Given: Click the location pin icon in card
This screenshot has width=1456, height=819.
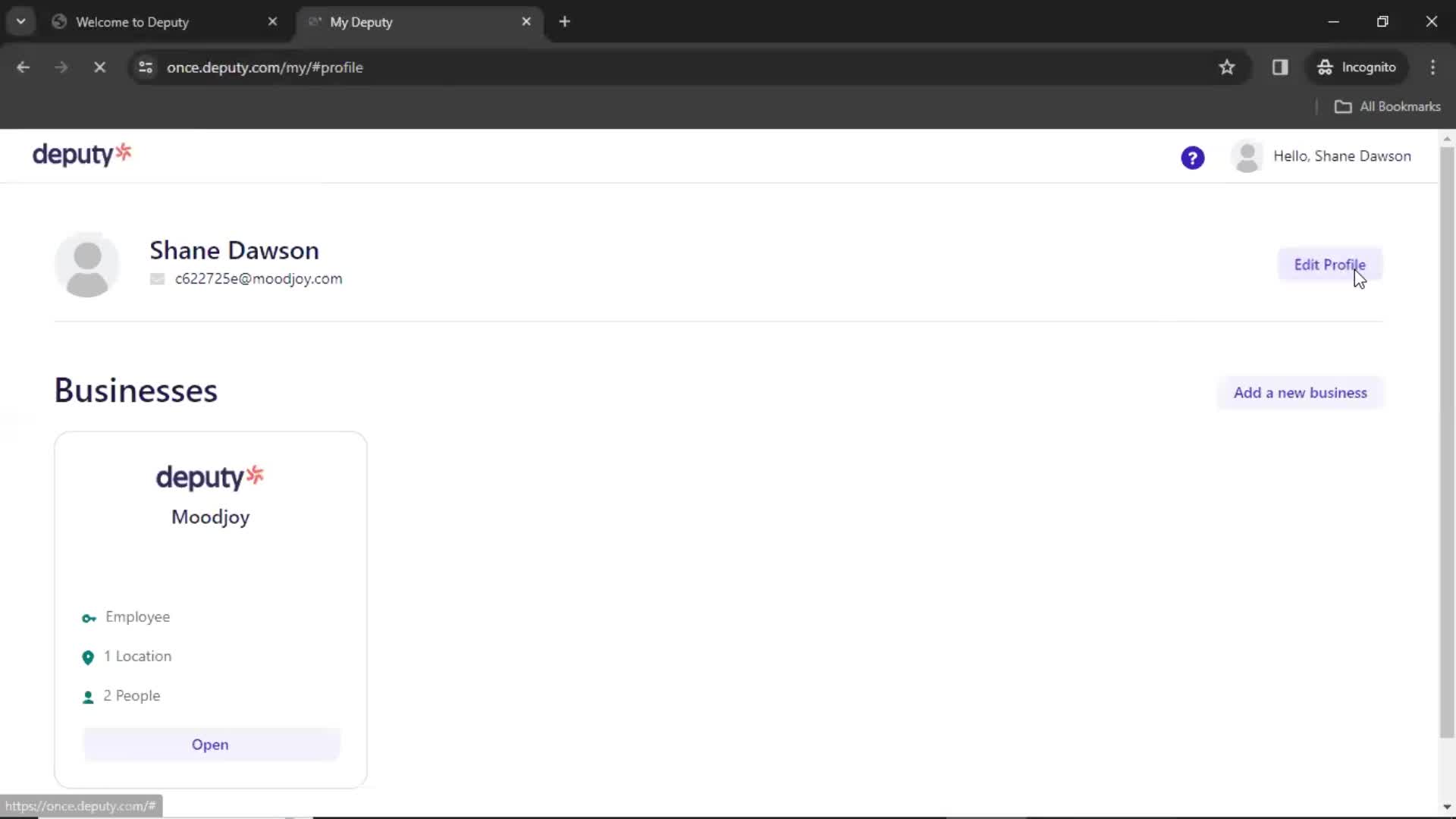Looking at the screenshot, I should (x=88, y=657).
